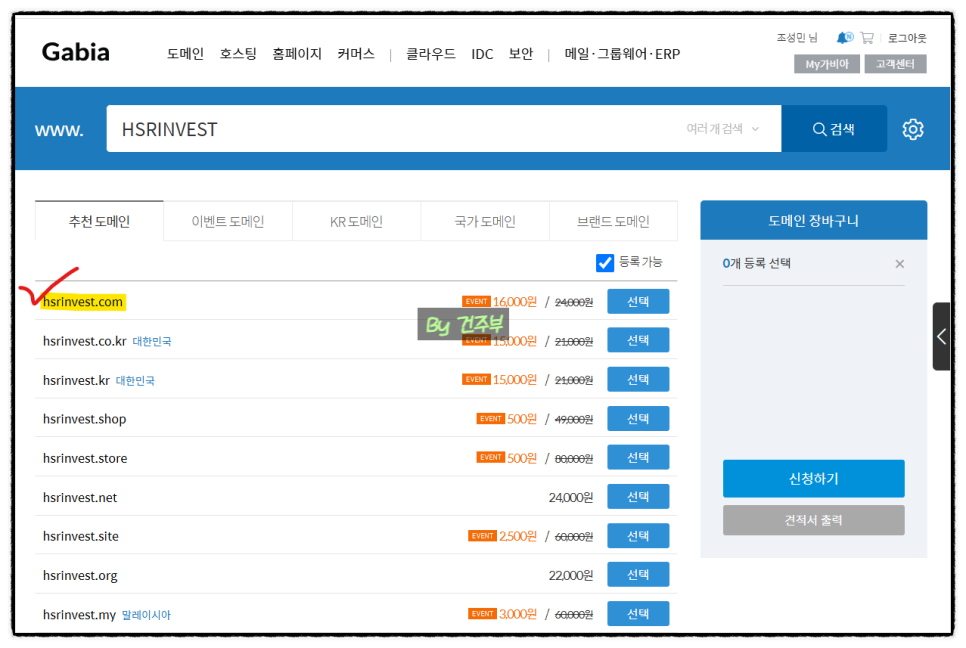Click the EVENT badge on hsrinvest.store row

tap(490, 457)
